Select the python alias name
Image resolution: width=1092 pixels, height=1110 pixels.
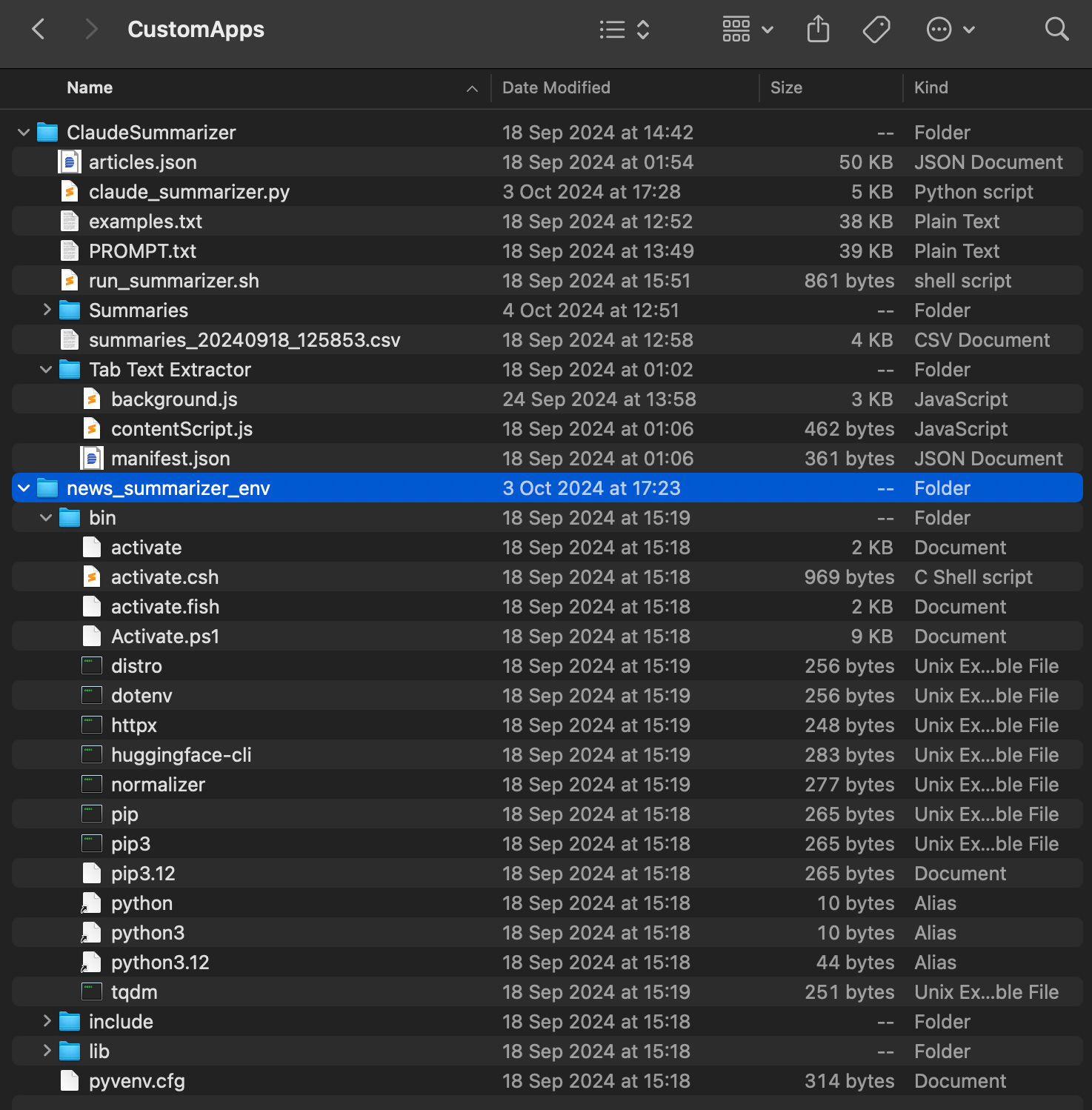click(x=142, y=903)
